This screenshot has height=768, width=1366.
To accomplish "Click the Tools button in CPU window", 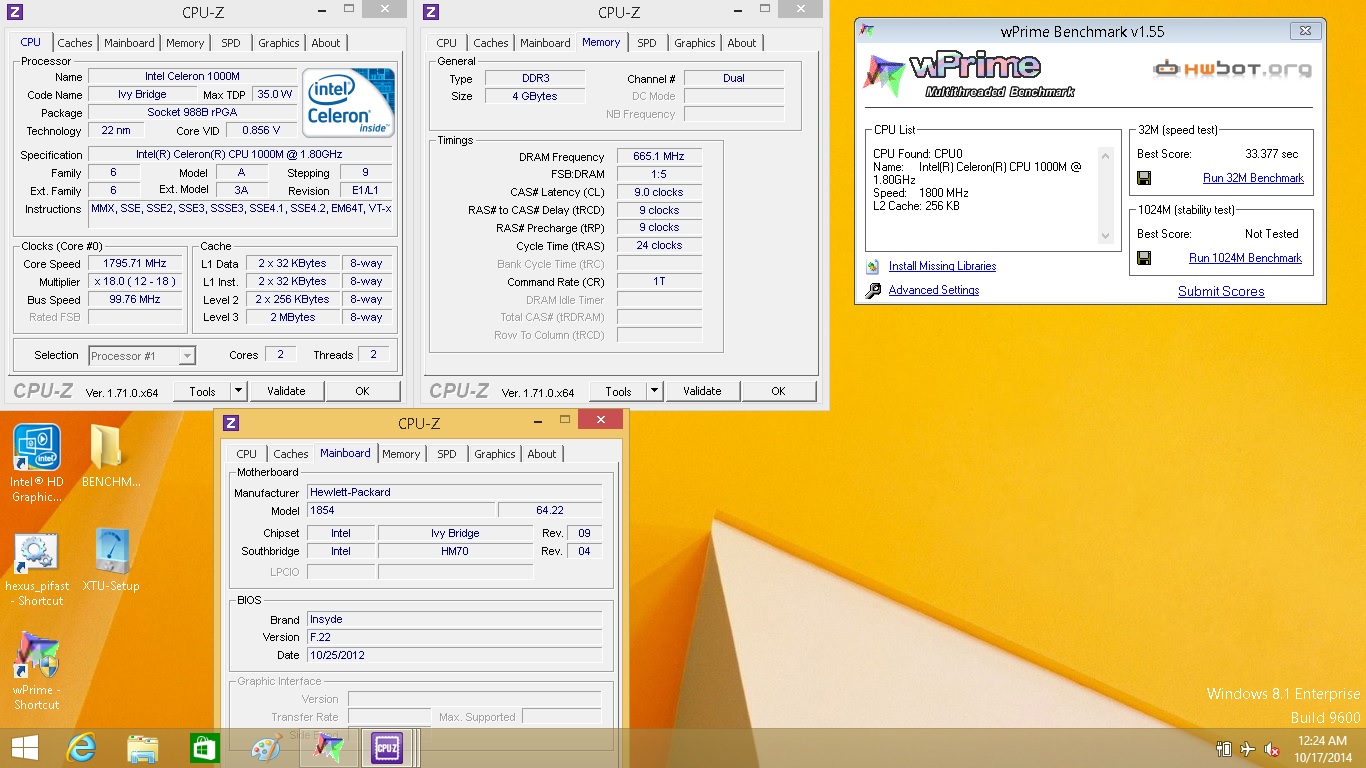I will point(203,391).
